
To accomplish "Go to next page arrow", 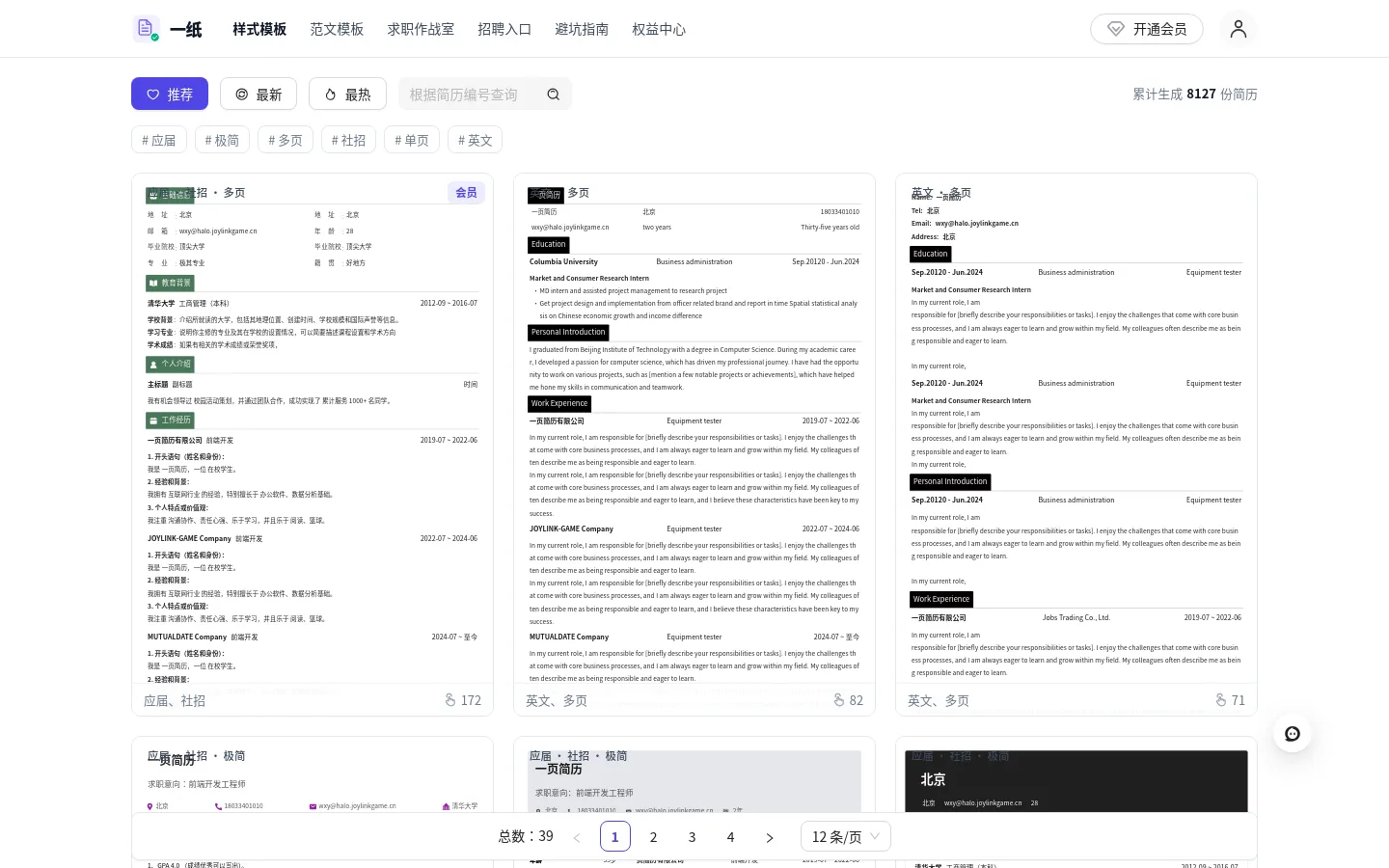I will (770, 837).
